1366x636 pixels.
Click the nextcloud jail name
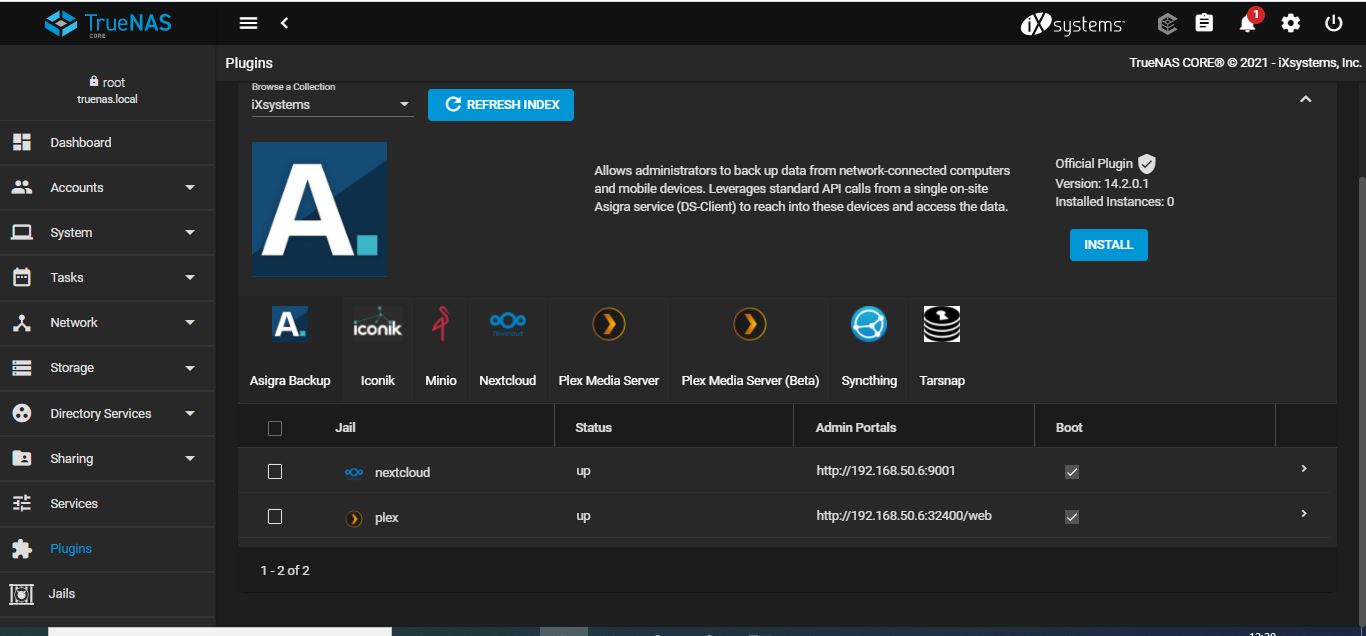pyautogui.click(x=402, y=472)
